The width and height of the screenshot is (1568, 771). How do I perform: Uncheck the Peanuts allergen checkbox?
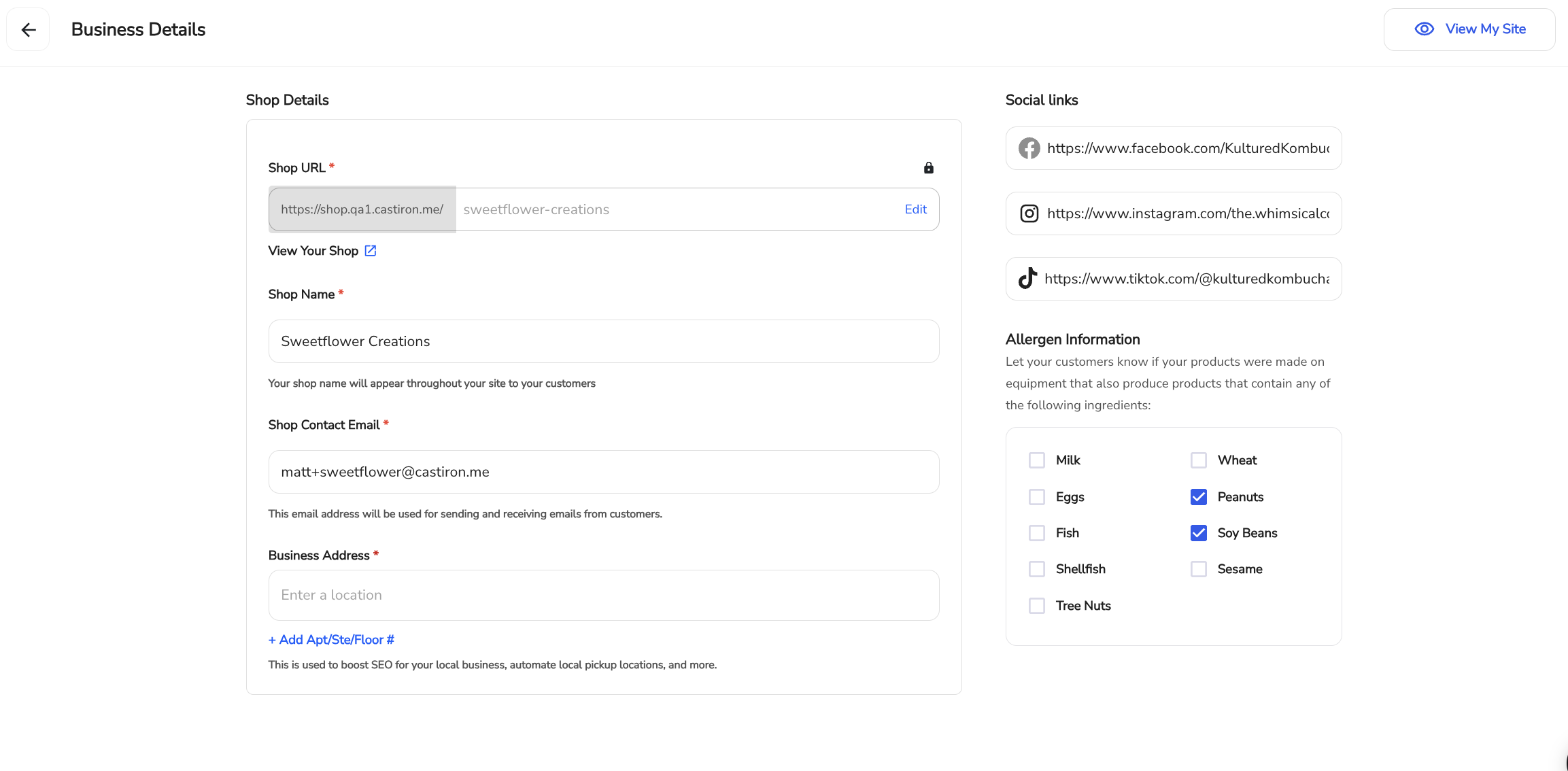1198,497
